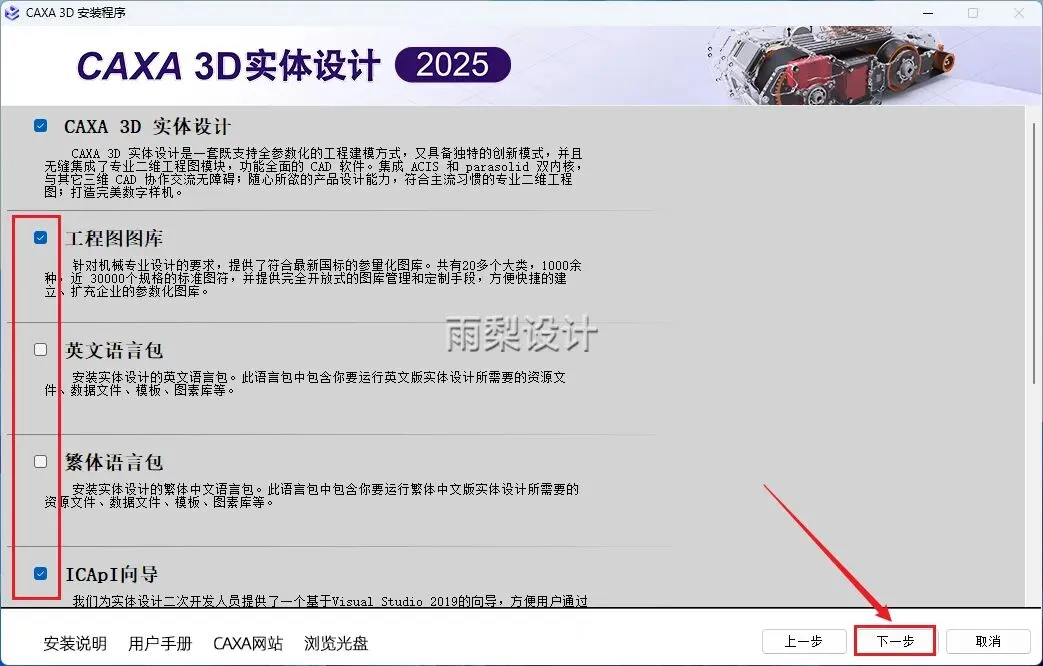Uncheck the 工程图图库 checkbox
The height and width of the screenshot is (666, 1043).
[x=41, y=238]
